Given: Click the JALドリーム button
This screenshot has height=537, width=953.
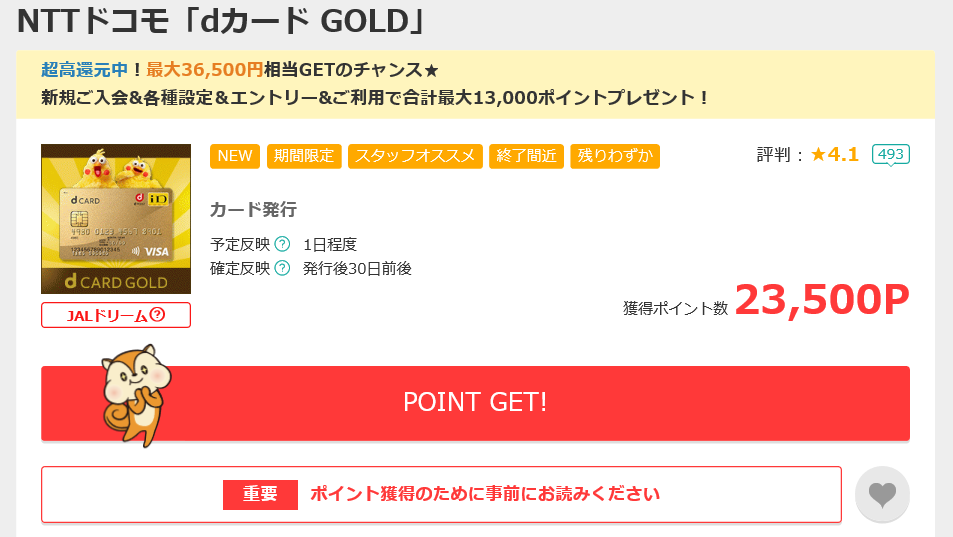Looking at the screenshot, I should point(116,315).
